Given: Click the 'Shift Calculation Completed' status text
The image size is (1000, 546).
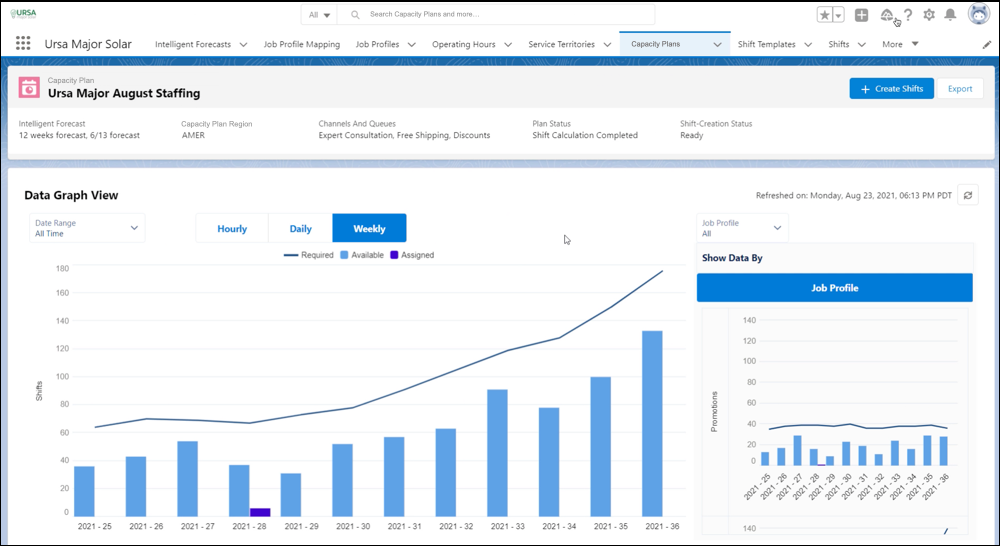Looking at the screenshot, I should pyautogui.click(x=585, y=135).
